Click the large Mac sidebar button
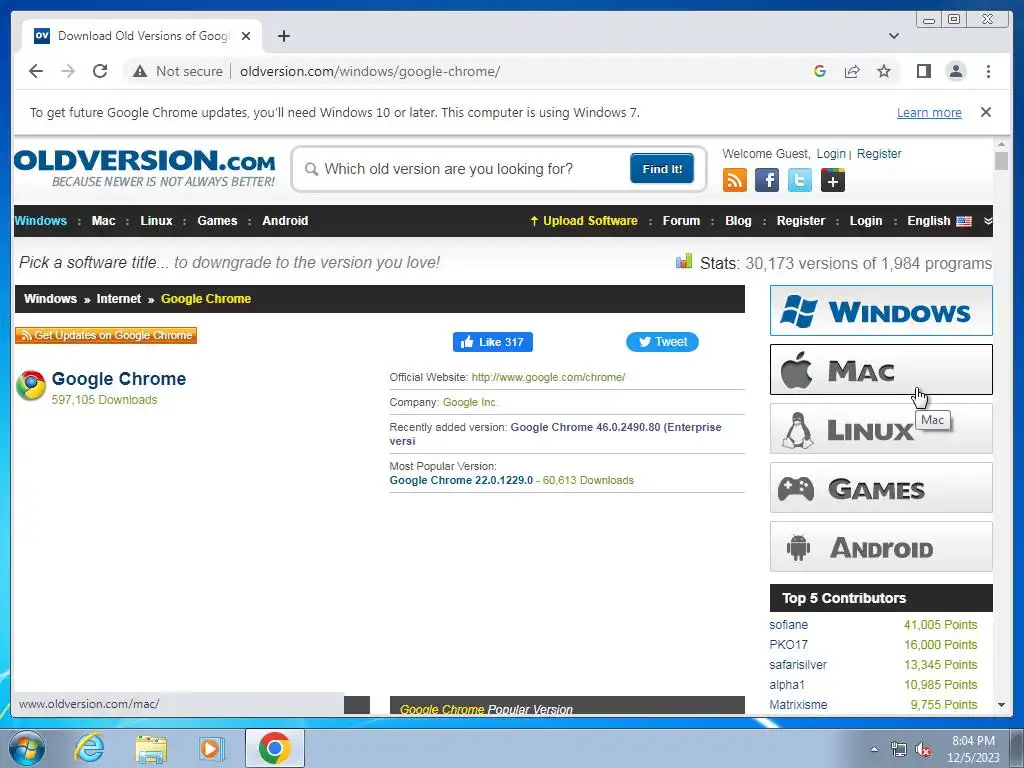The width and height of the screenshot is (1024, 768). click(881, 370)
